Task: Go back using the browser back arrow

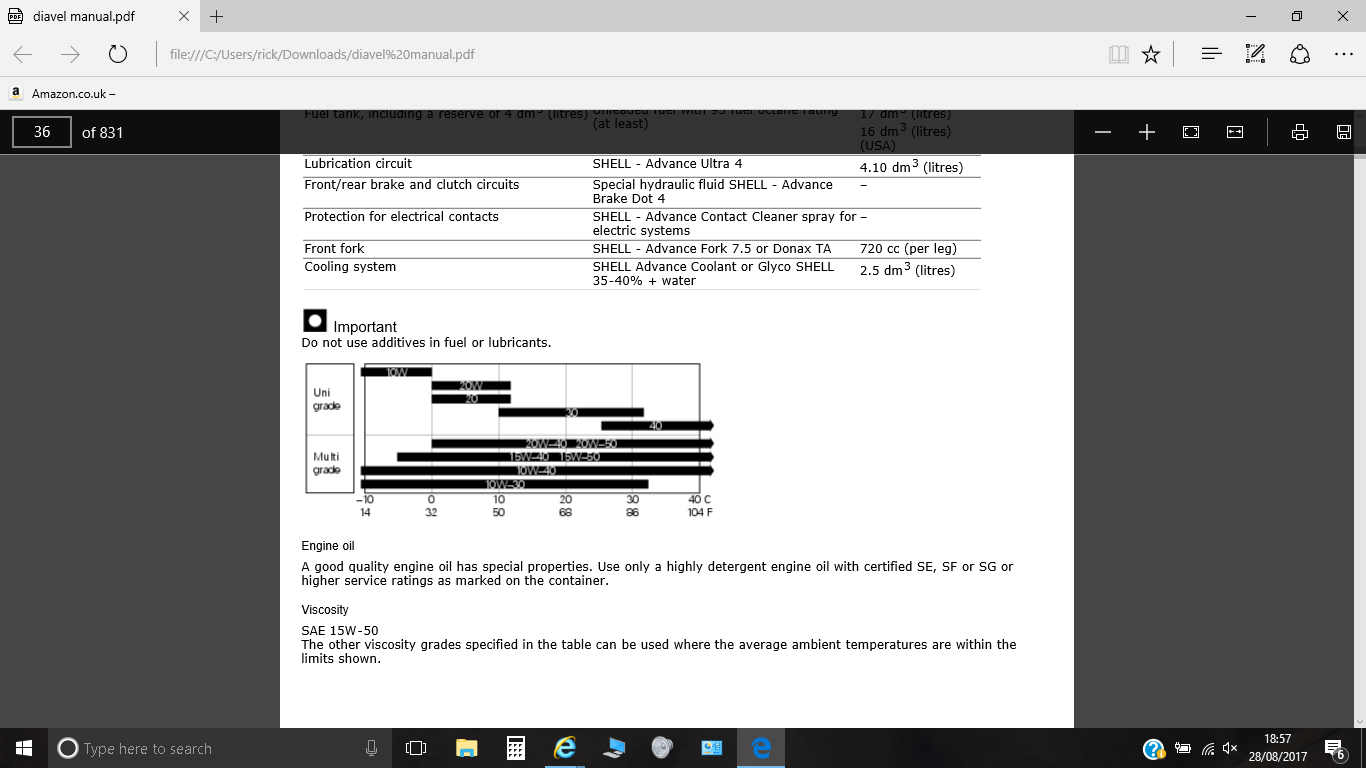Action: pyautogui.click(x=23, y=54)
